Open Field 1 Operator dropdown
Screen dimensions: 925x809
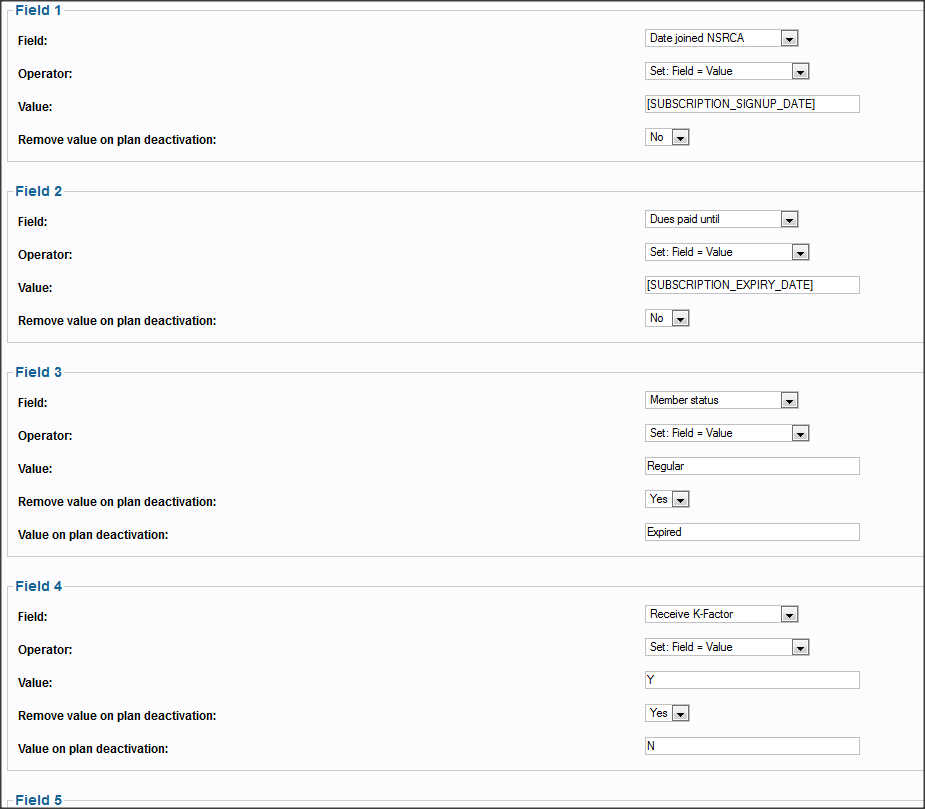point(727,71)
